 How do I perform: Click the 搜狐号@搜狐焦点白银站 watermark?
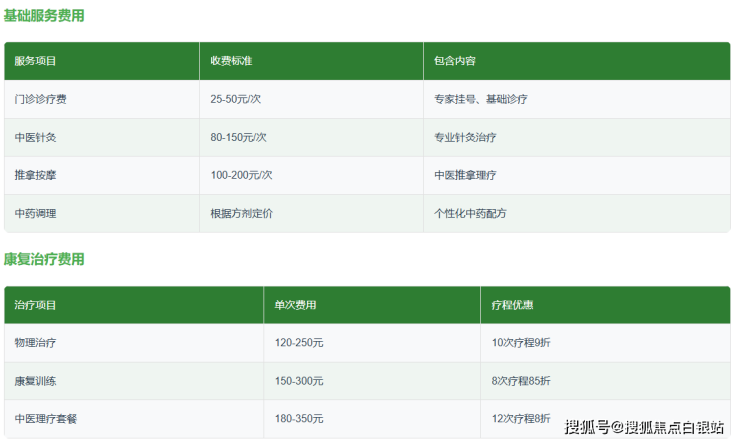[644, 428]
